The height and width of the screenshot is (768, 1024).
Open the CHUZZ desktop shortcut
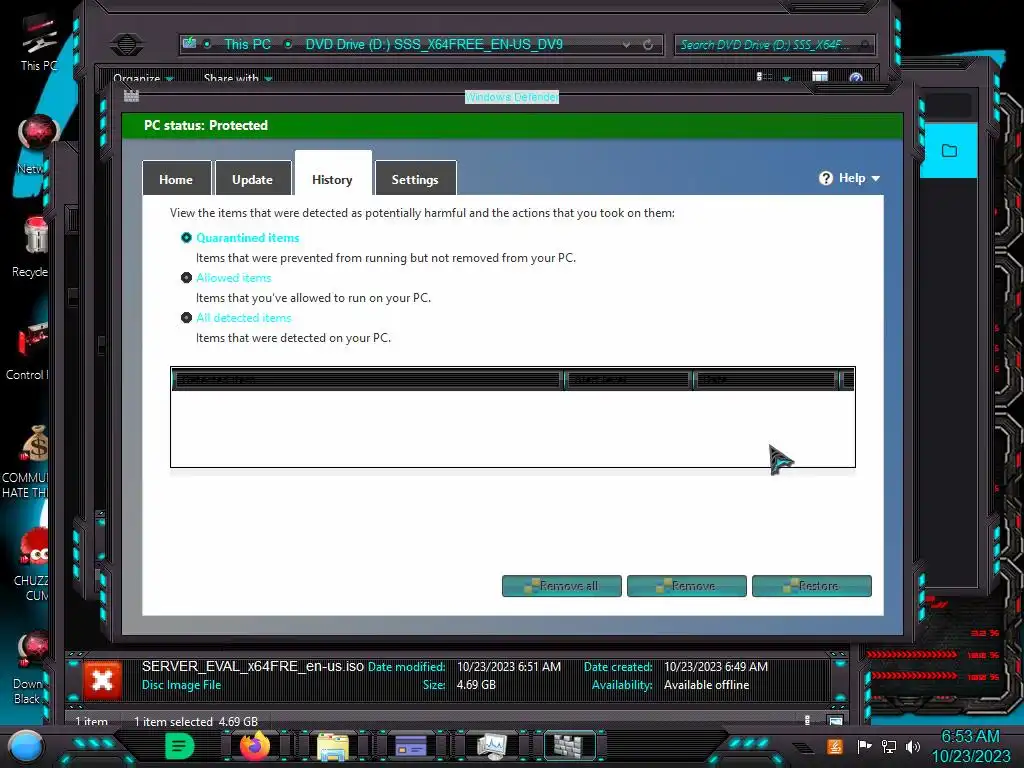(x=33, y=564)
